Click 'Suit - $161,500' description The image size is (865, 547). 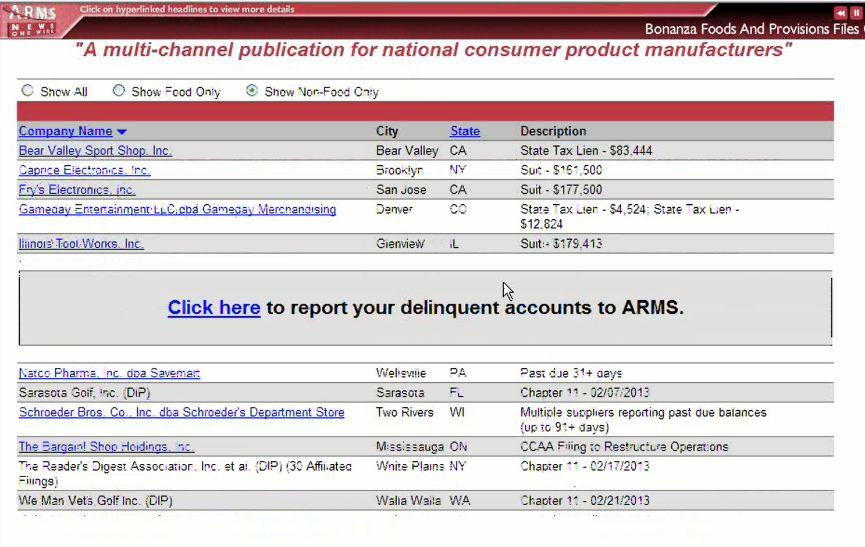point(561,170)
